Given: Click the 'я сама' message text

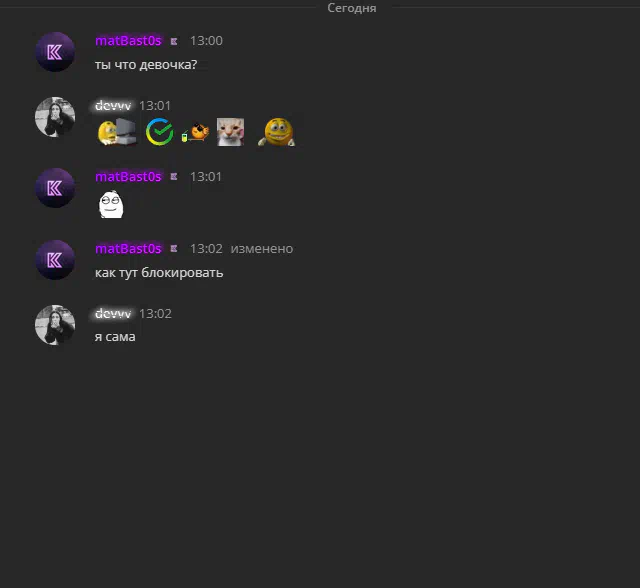Looking at the screenshot, I should coord(115,337).
